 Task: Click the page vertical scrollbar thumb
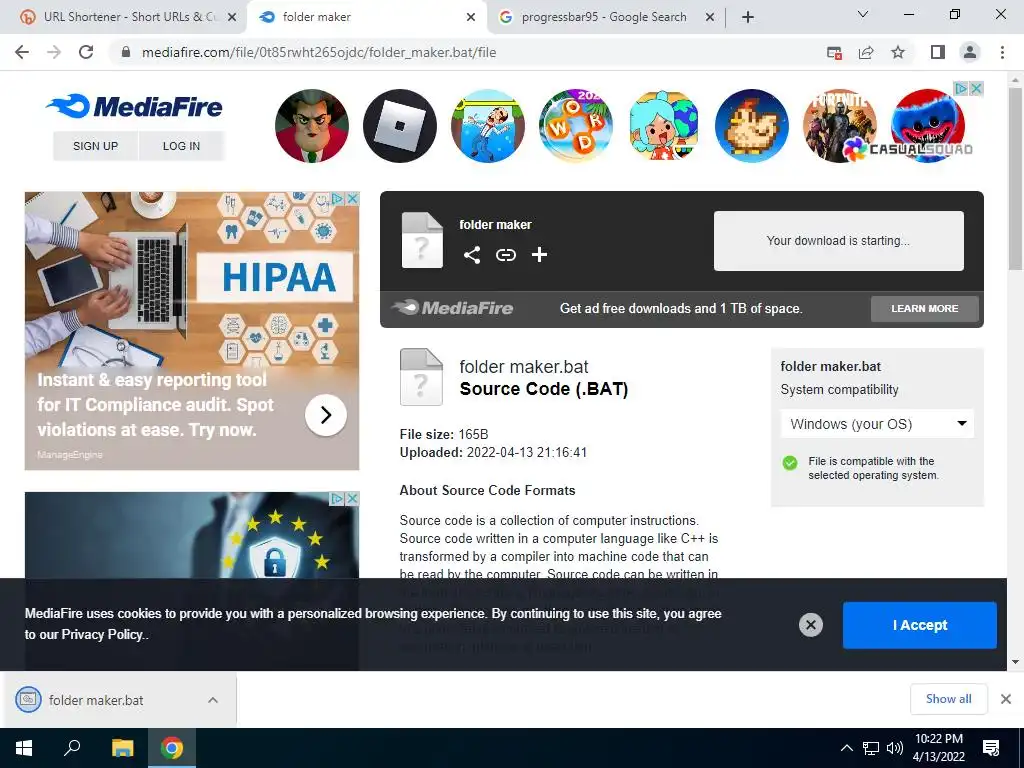click(x=1015, y=178)
